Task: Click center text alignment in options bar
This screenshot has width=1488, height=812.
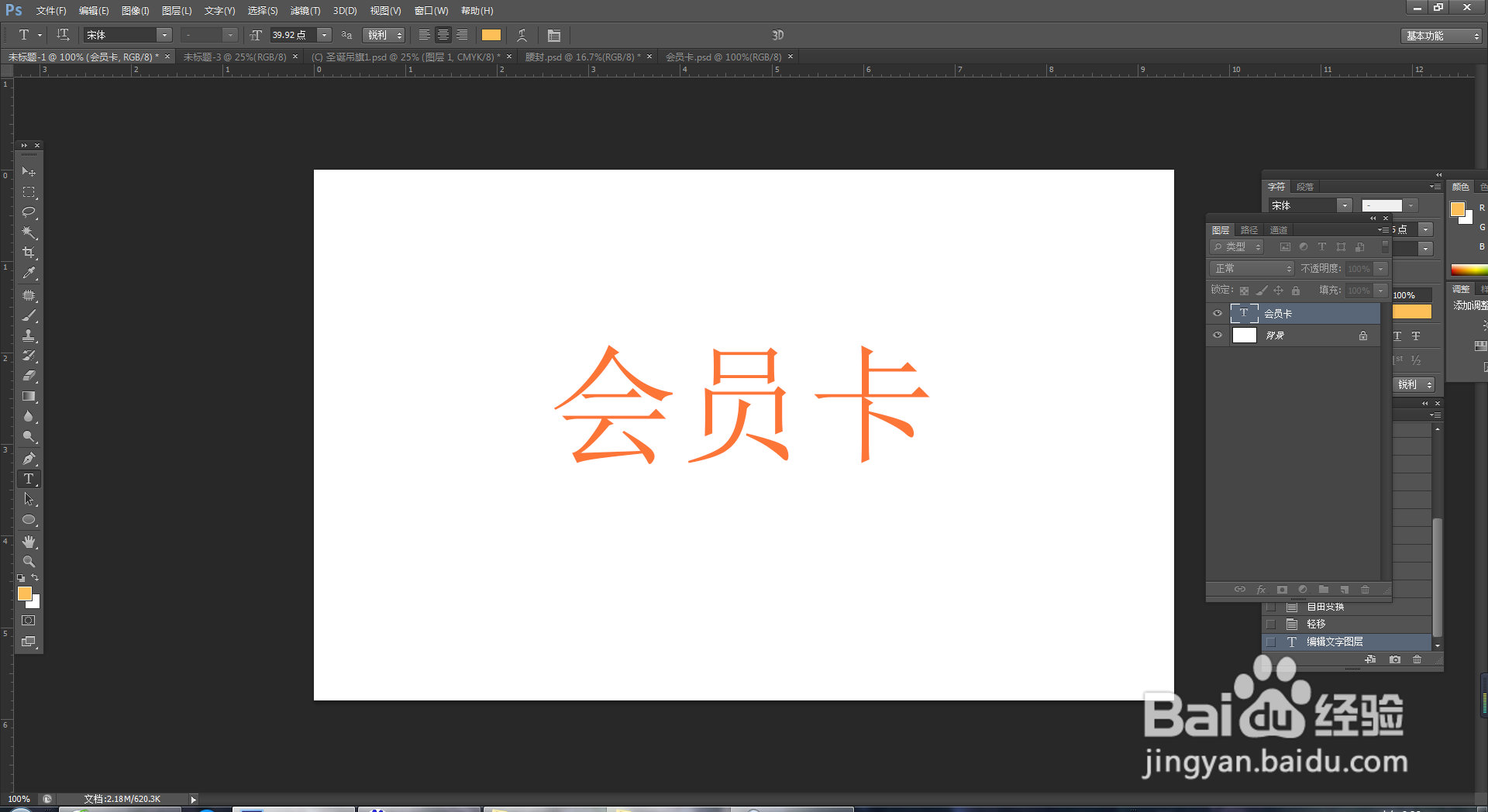Action: point(443,35)
